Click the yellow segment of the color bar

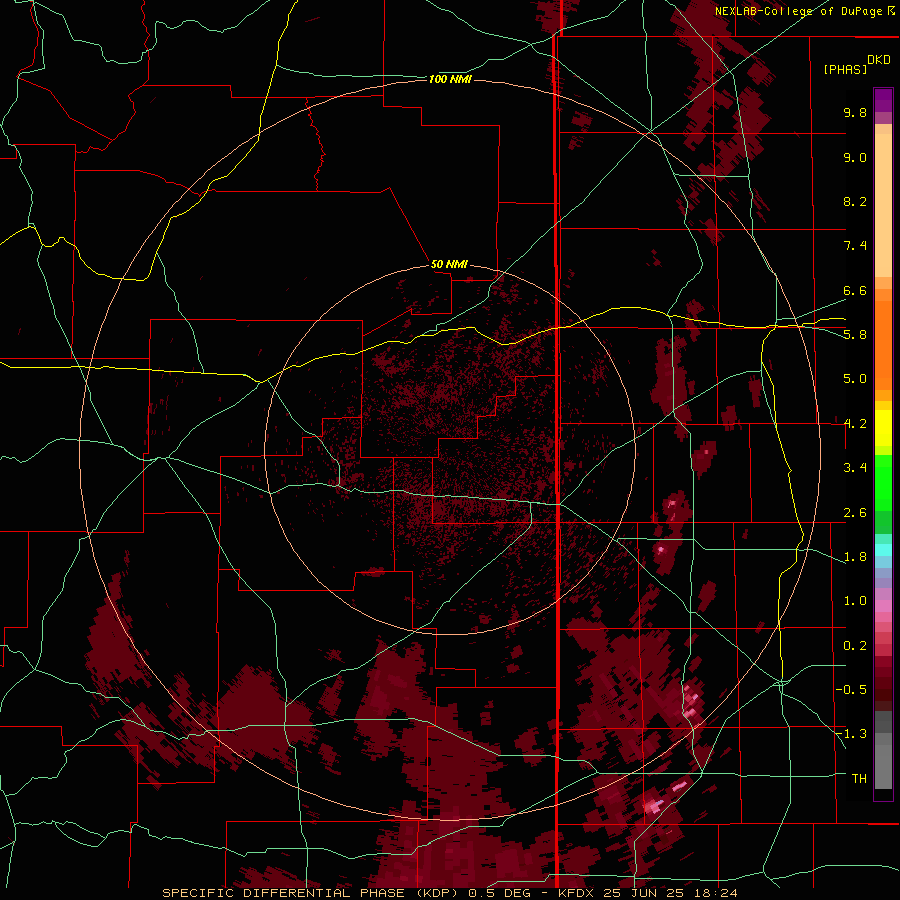coord(883,428)
